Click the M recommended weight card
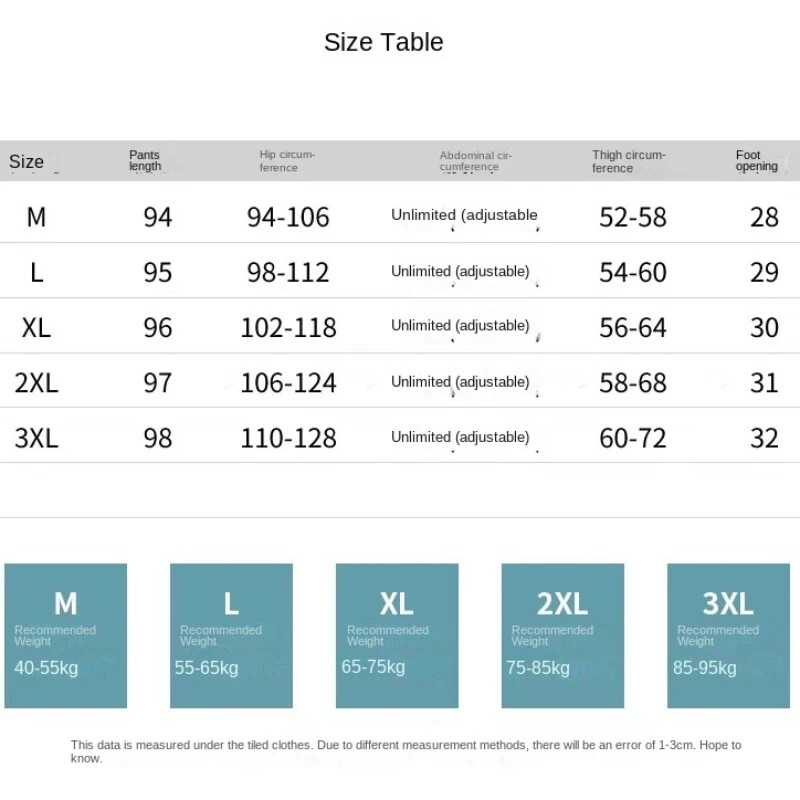The image size is (800, 800). point(66,635)
